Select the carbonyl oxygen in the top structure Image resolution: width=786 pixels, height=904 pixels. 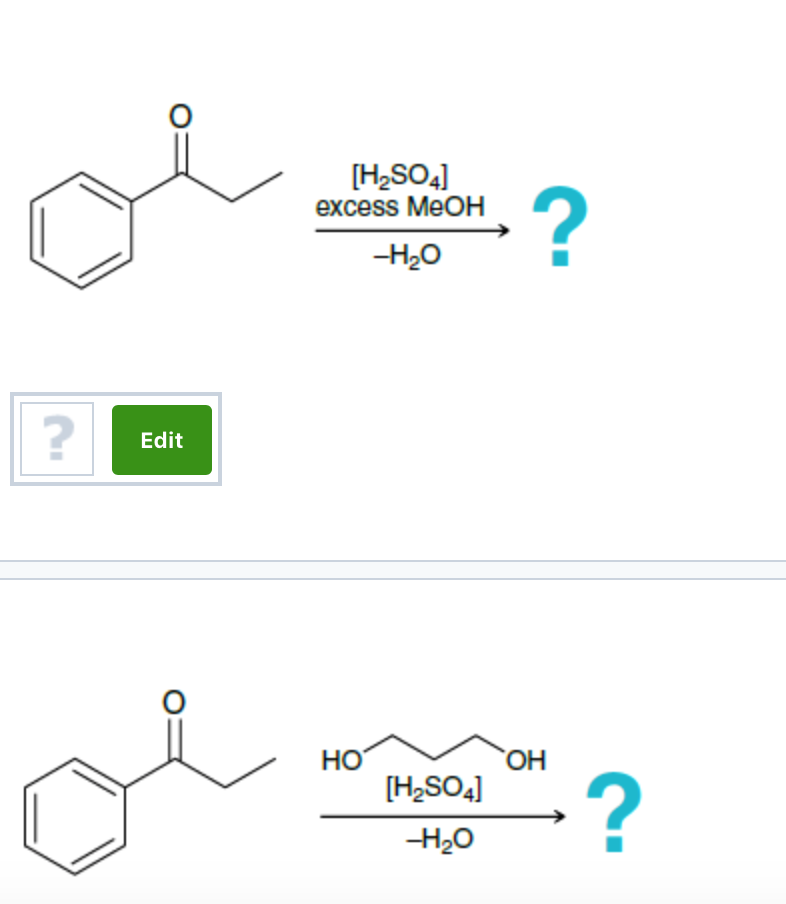click(x=180, y=114)
